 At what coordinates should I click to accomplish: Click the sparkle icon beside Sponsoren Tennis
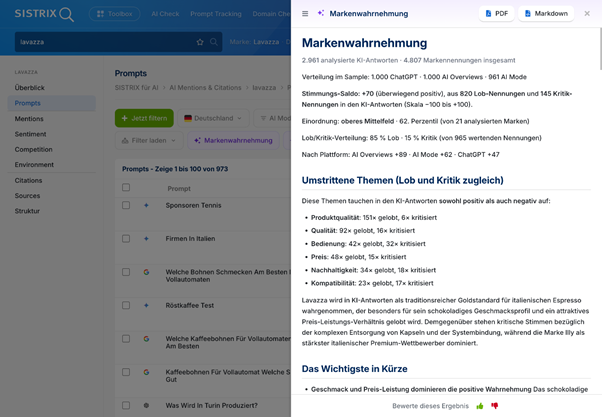pos(146,205)
